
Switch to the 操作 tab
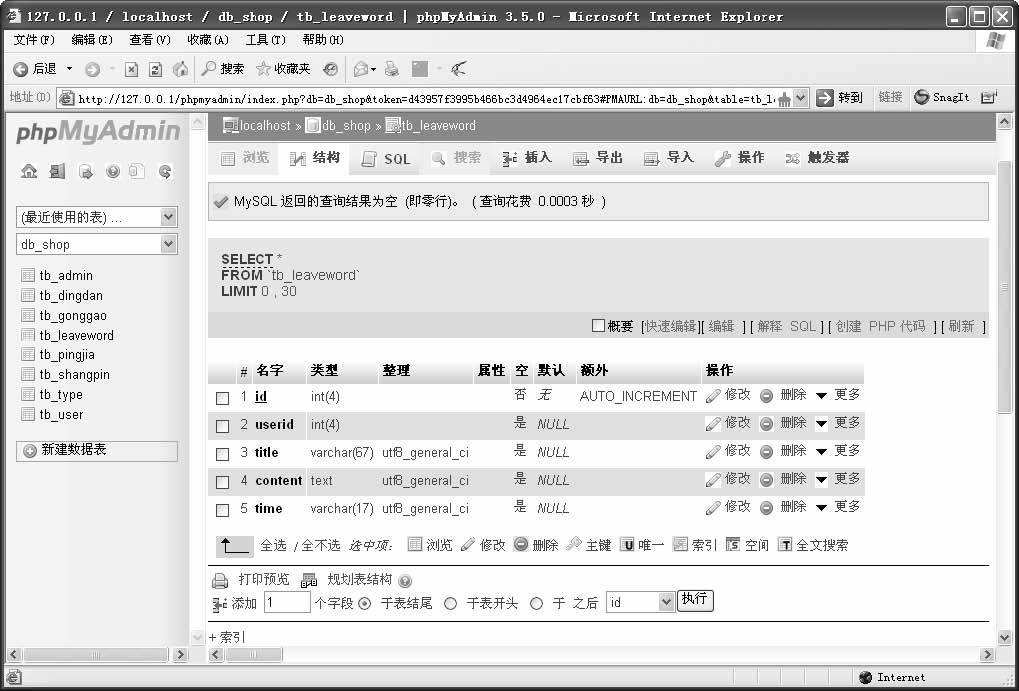[x=740, y=158]
